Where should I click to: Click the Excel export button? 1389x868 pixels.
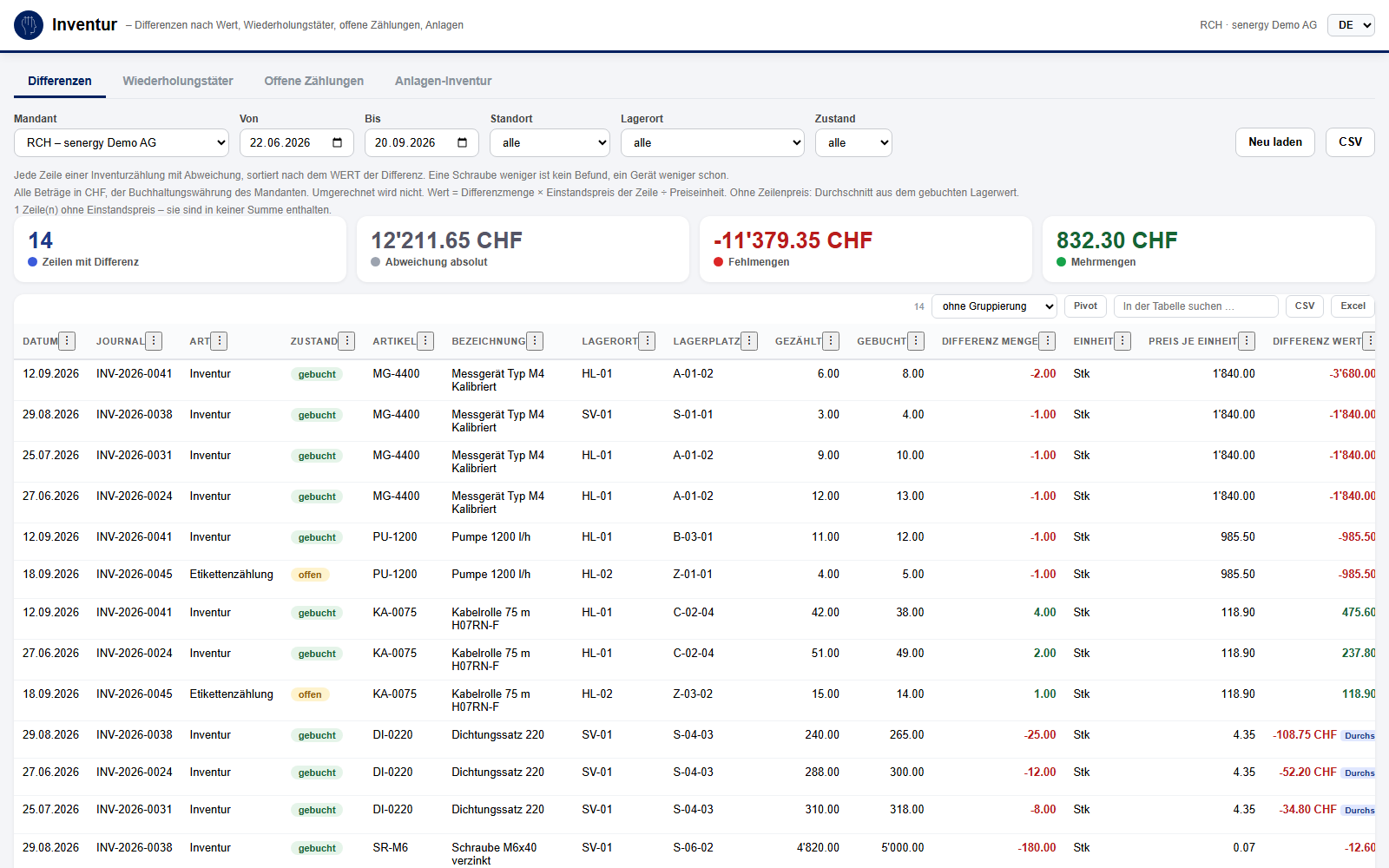pos(1353,306)
